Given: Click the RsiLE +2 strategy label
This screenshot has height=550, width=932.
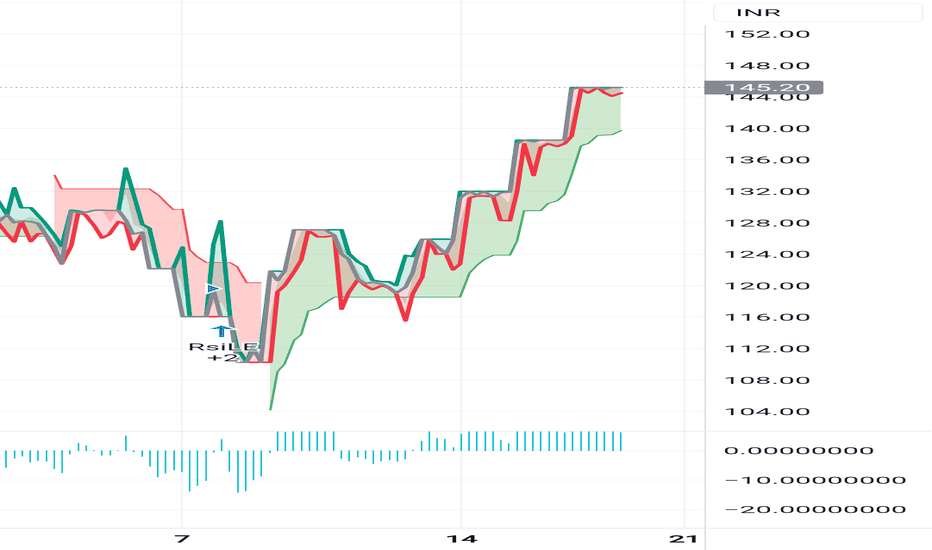Looking at the screenshot, I should (x=223, y=352).
